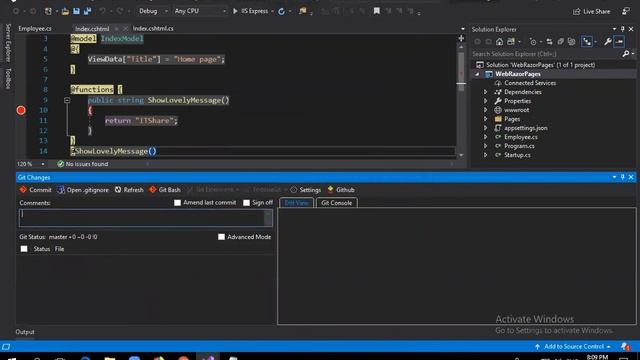Open Properties via the wrench icon

pyautogui.click(x=608, y=42)
